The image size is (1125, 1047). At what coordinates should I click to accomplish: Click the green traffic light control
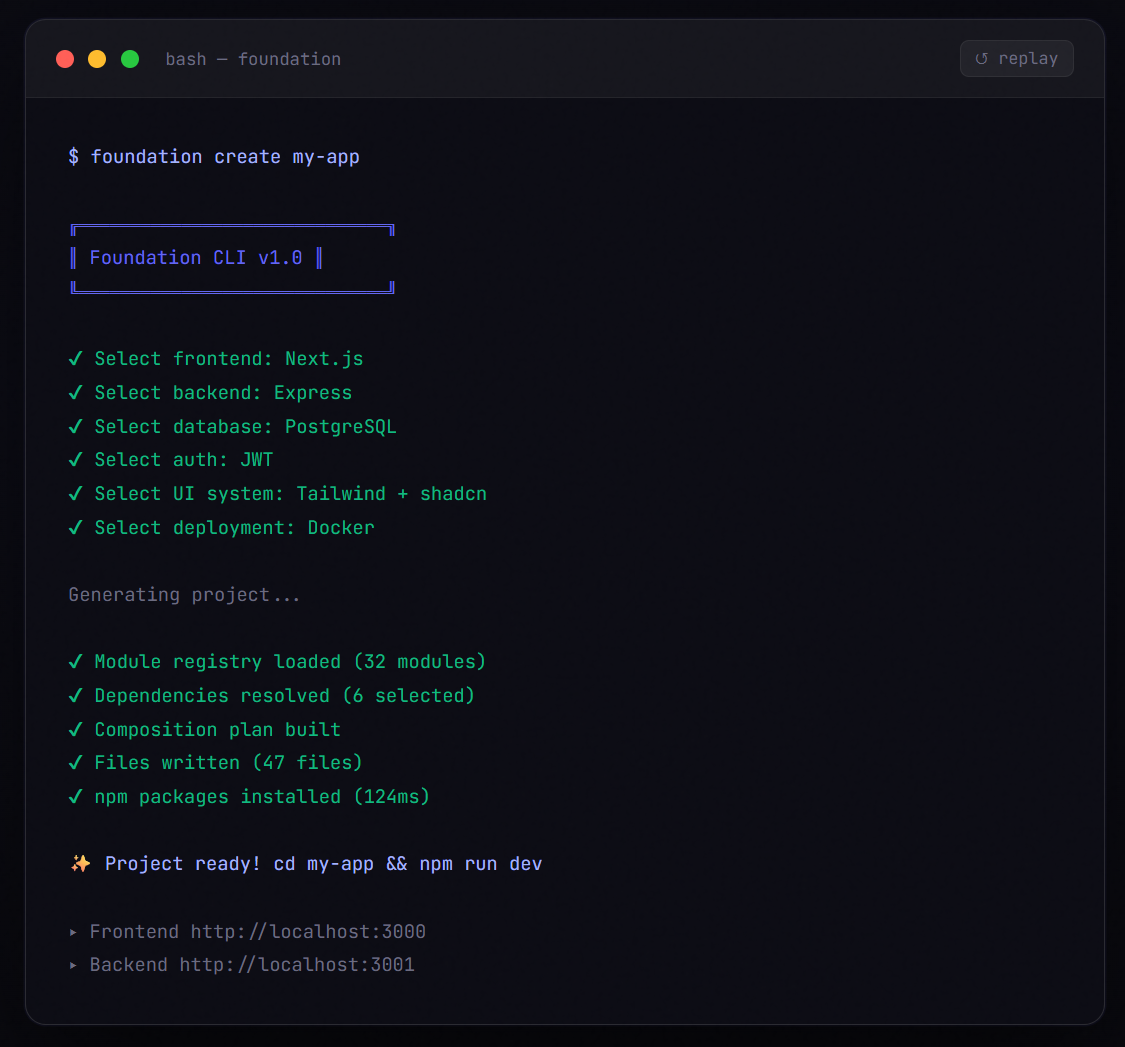click(x=129, y=59)
